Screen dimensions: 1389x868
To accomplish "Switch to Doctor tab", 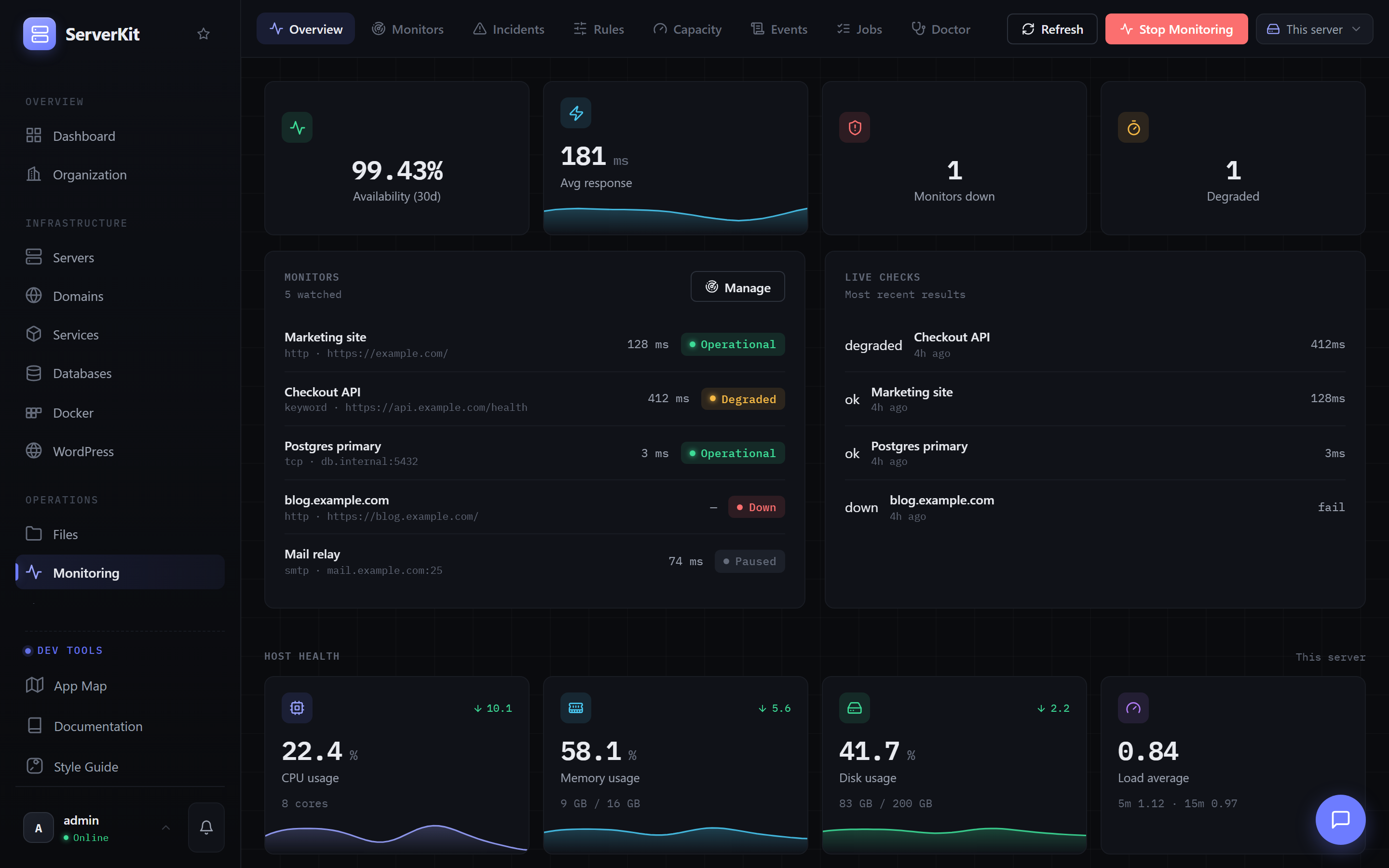I will point(941,29).
